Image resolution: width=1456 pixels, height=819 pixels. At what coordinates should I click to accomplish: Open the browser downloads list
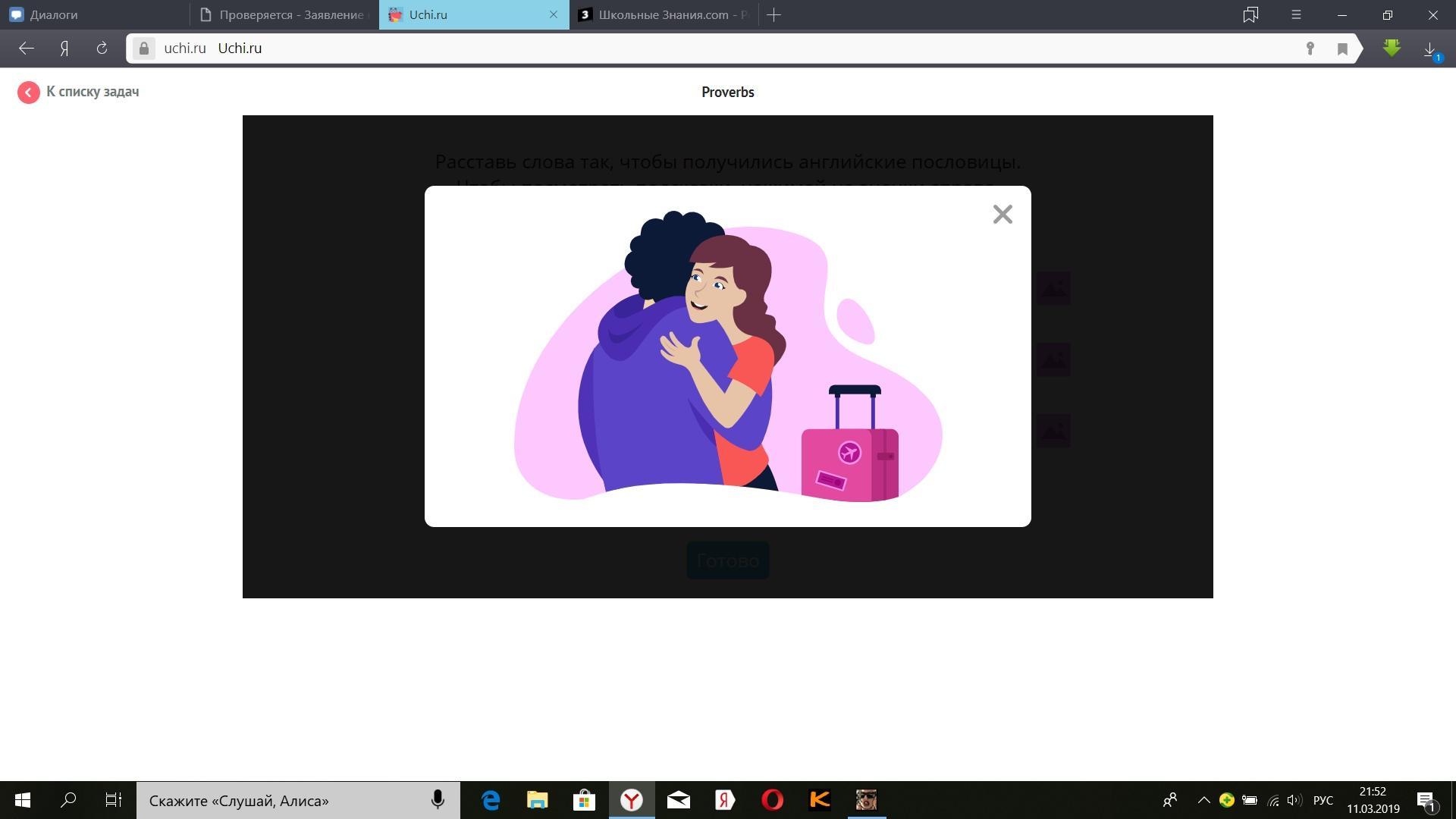pos(1430,49)
